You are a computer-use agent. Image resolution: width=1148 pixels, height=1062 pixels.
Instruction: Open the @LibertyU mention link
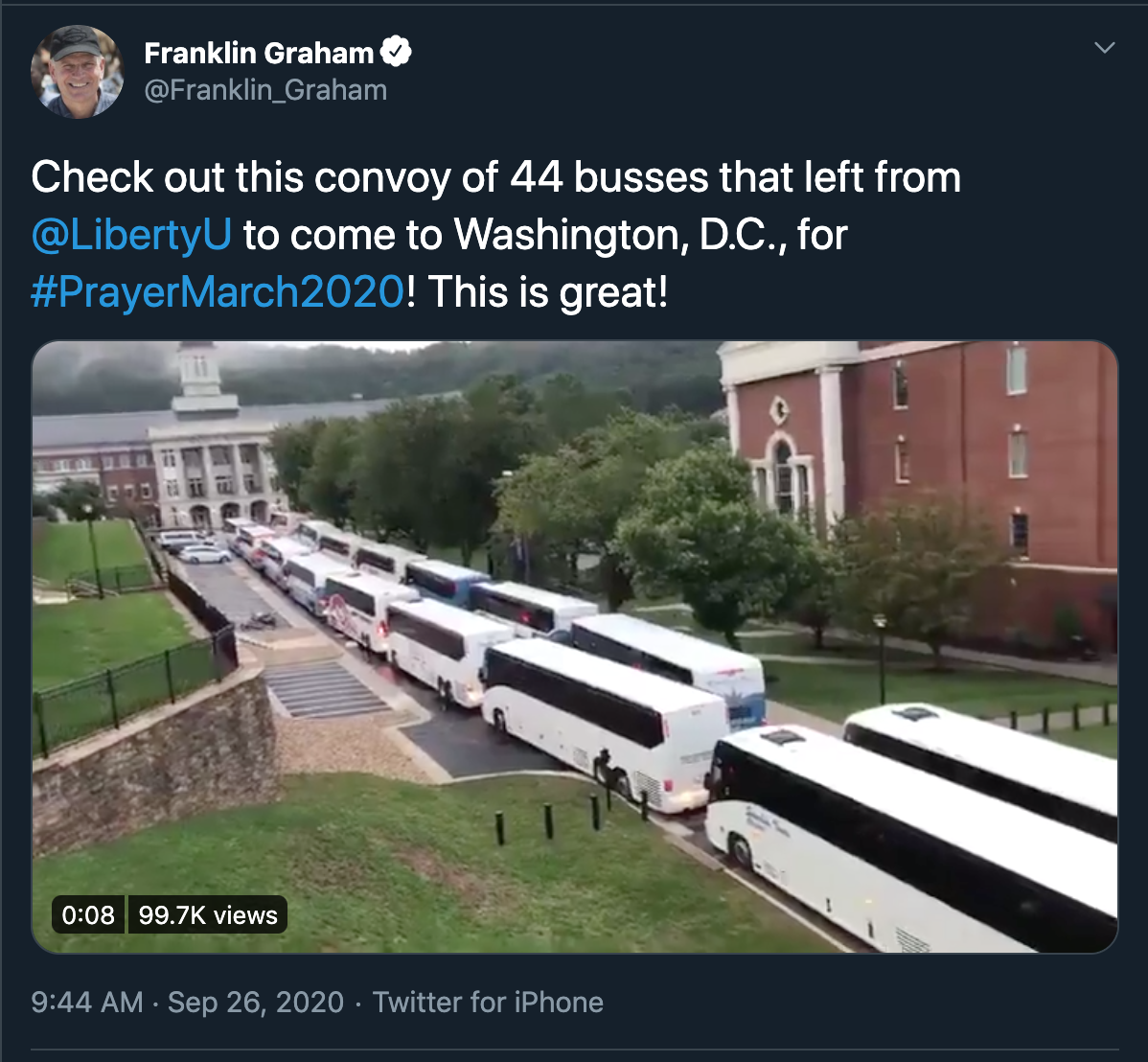(131, 235)
